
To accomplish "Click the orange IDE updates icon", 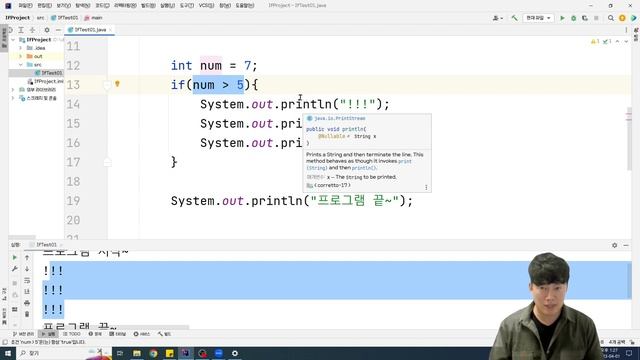I will pyautogui.click(x=622, y=18).
